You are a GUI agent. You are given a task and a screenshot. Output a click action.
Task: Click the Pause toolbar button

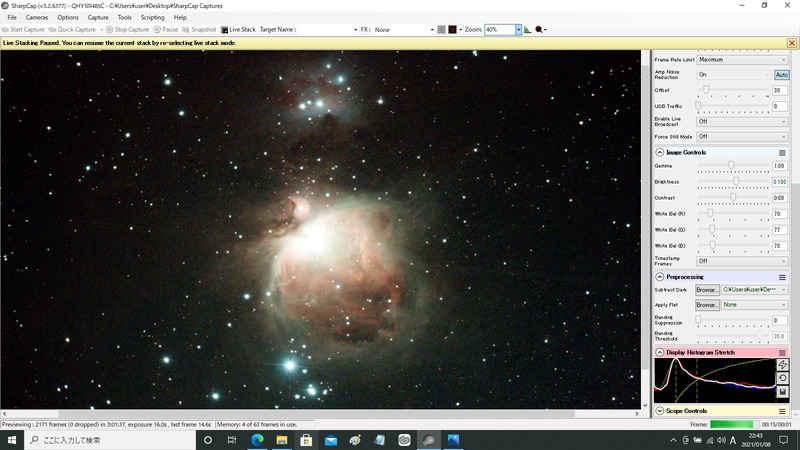point(166,30)
